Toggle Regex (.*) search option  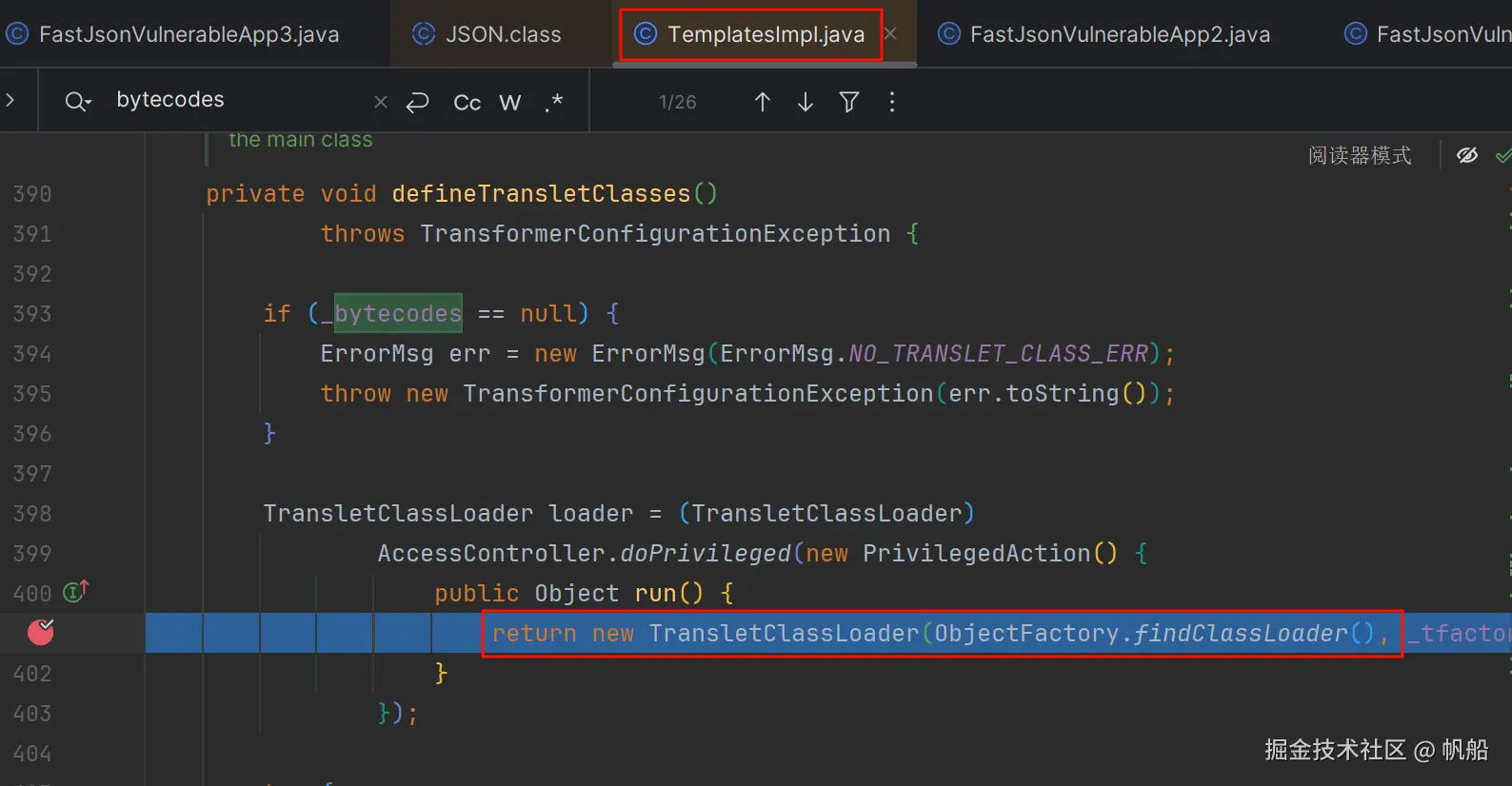(554, 102)
